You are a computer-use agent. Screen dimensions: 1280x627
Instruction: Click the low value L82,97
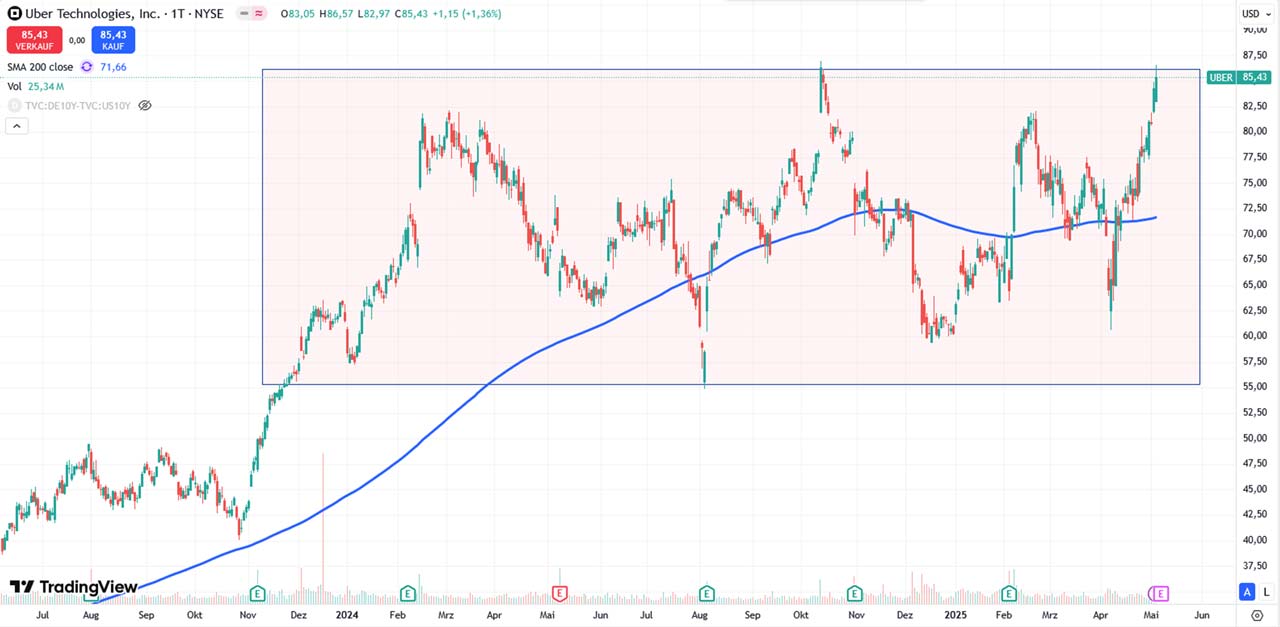coord(374,14)
